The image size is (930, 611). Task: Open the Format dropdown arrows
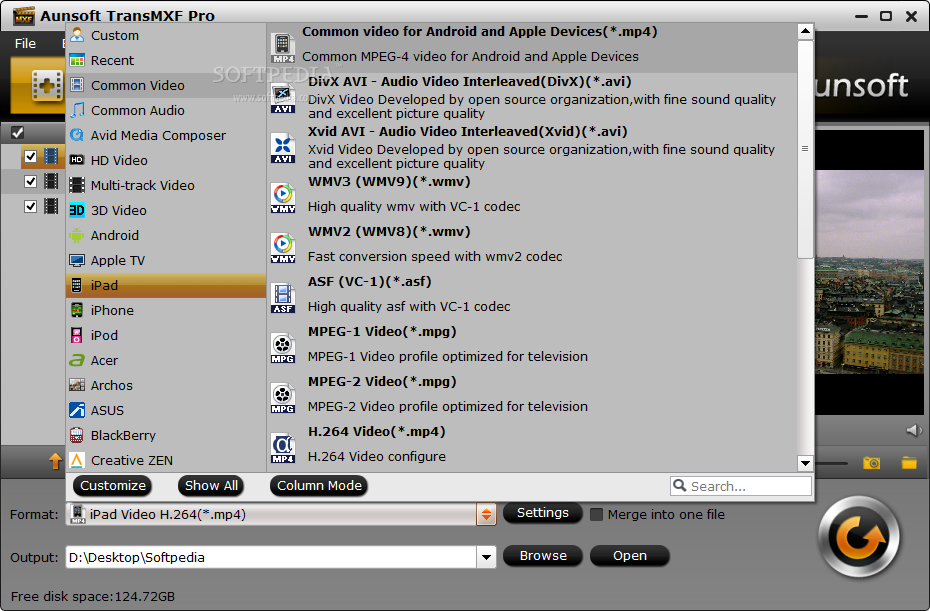[486, 514]
